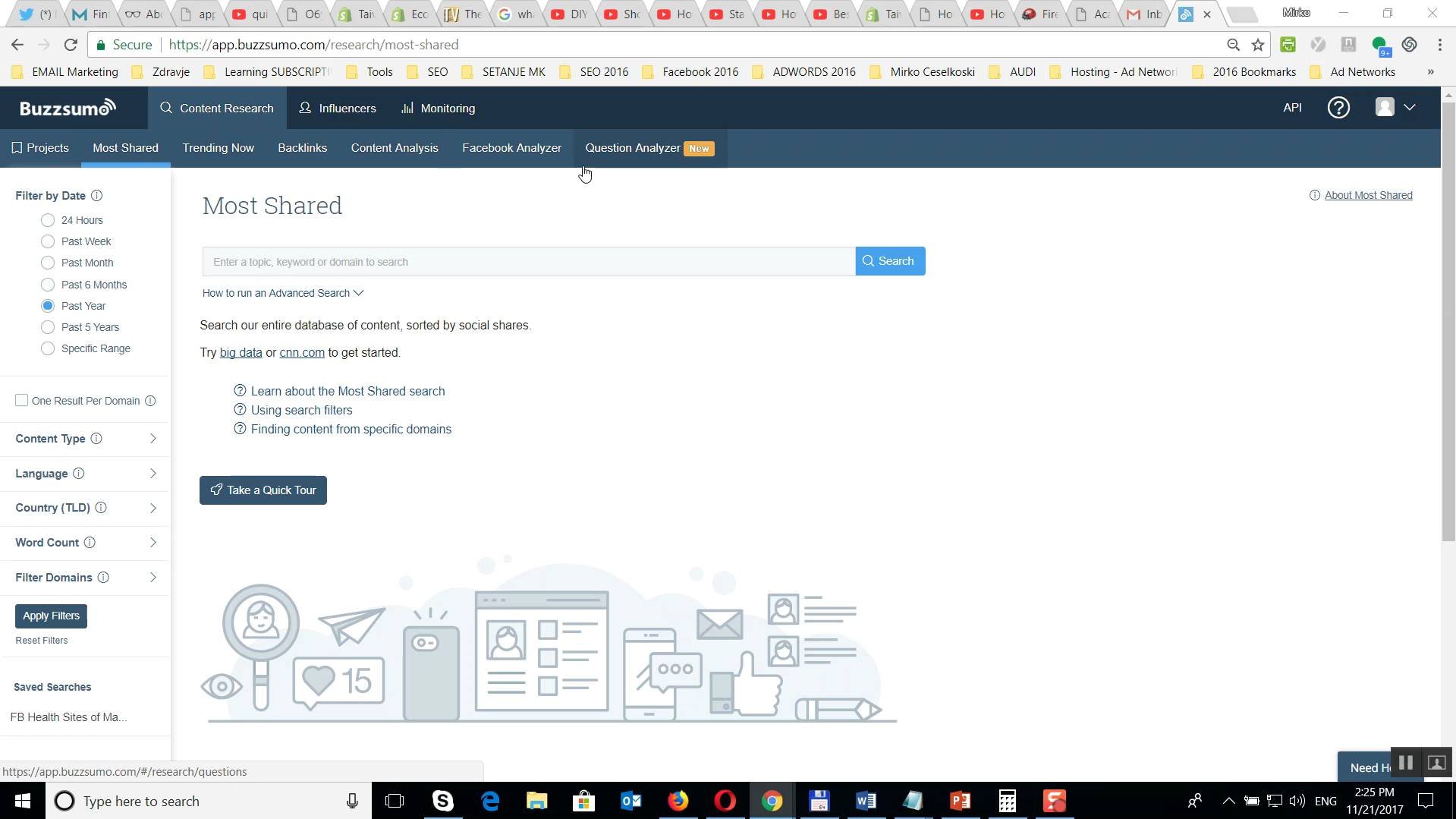The width and height of the screenshot is (1456, 819).
Task: Open the Facebook Analyzer tab
Action: point(511,147)
